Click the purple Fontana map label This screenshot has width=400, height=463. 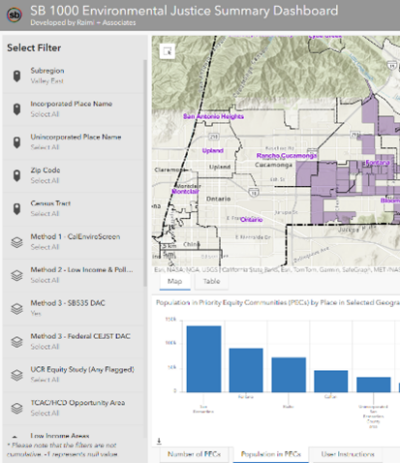tap(378, 163)
